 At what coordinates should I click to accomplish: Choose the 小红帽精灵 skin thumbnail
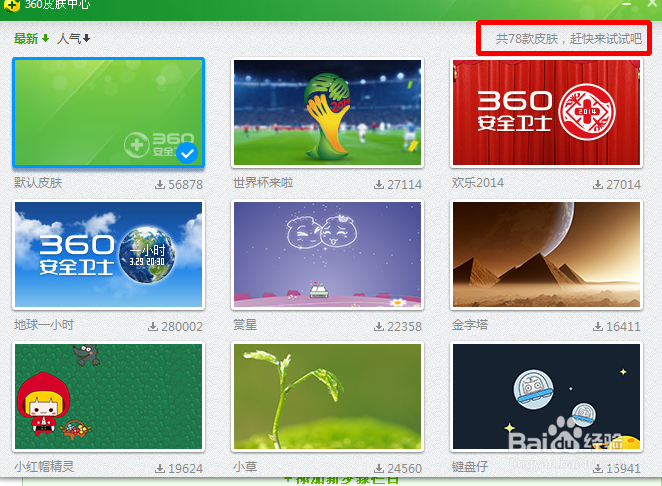pos(109,396)
